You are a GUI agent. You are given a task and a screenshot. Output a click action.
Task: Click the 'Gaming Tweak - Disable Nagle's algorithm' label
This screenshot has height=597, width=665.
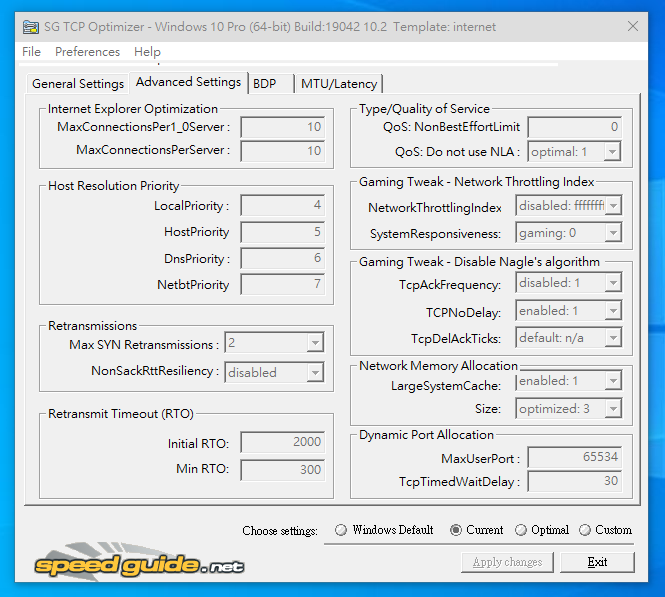[479, 262]
